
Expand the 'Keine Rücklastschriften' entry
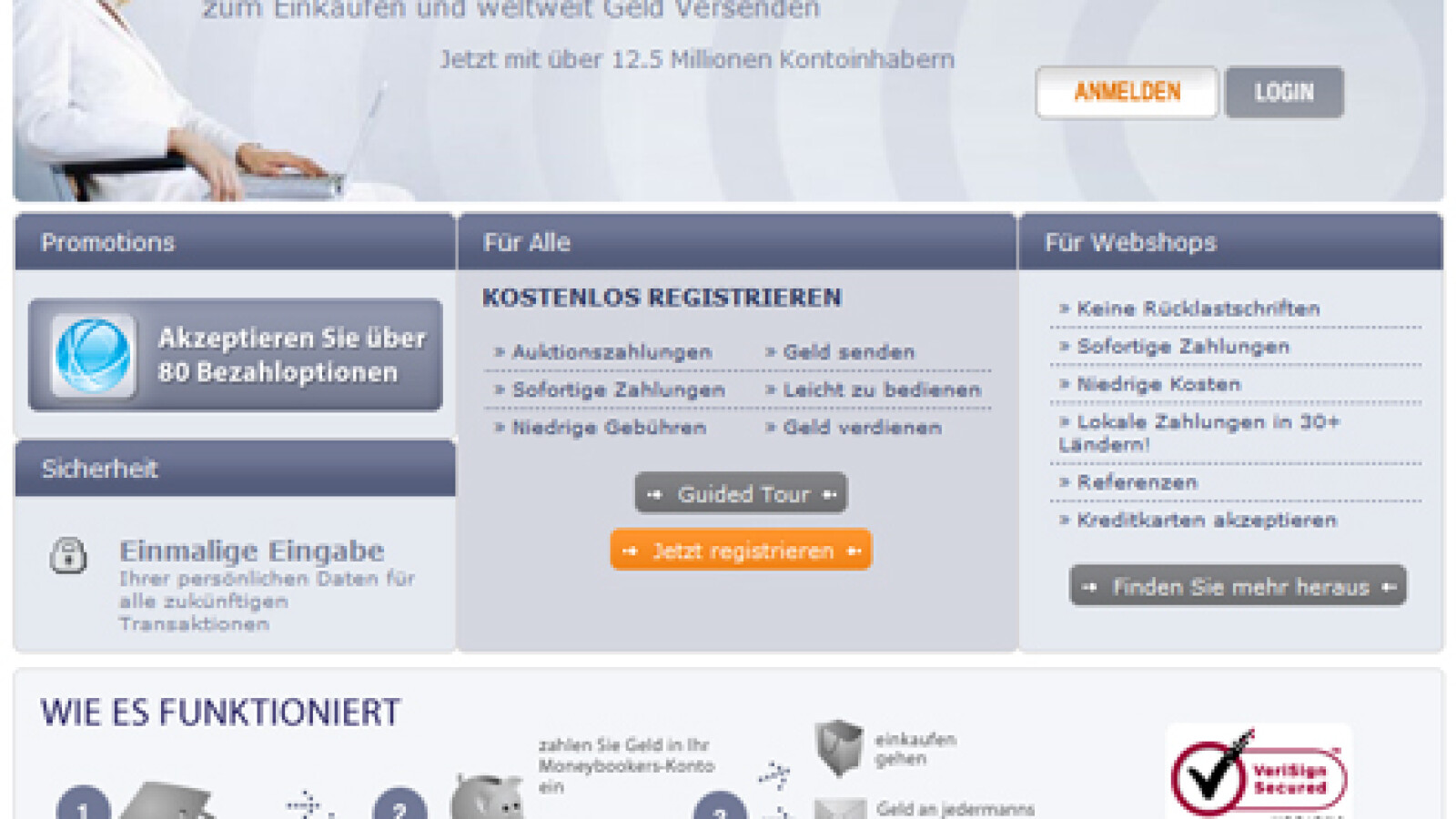point(1196,308)
